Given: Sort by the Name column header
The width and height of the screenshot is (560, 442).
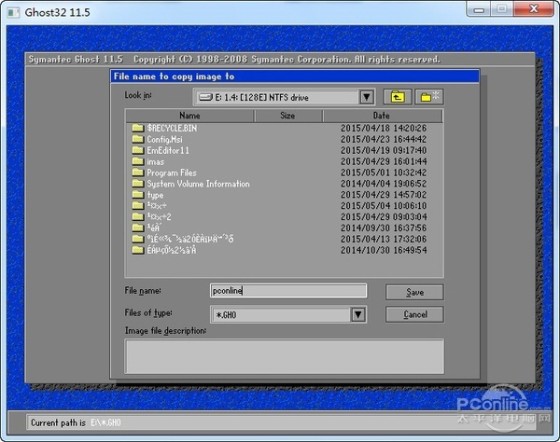Looking at the screenshot, I should coord(190,116).
